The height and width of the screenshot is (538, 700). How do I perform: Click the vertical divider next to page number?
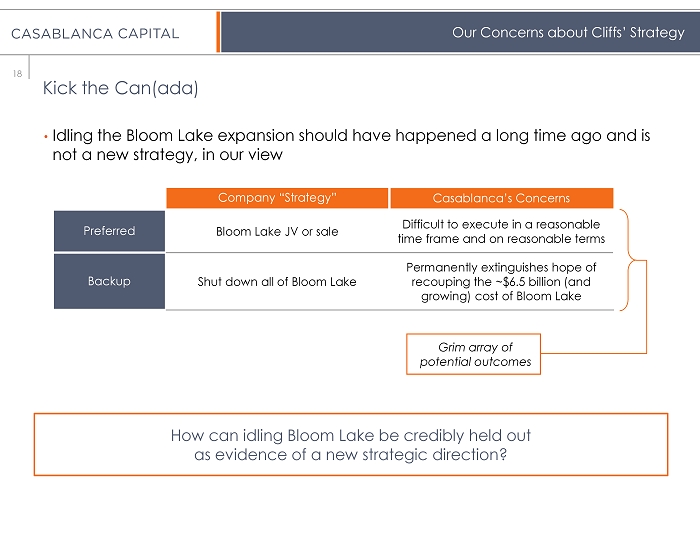31,67
